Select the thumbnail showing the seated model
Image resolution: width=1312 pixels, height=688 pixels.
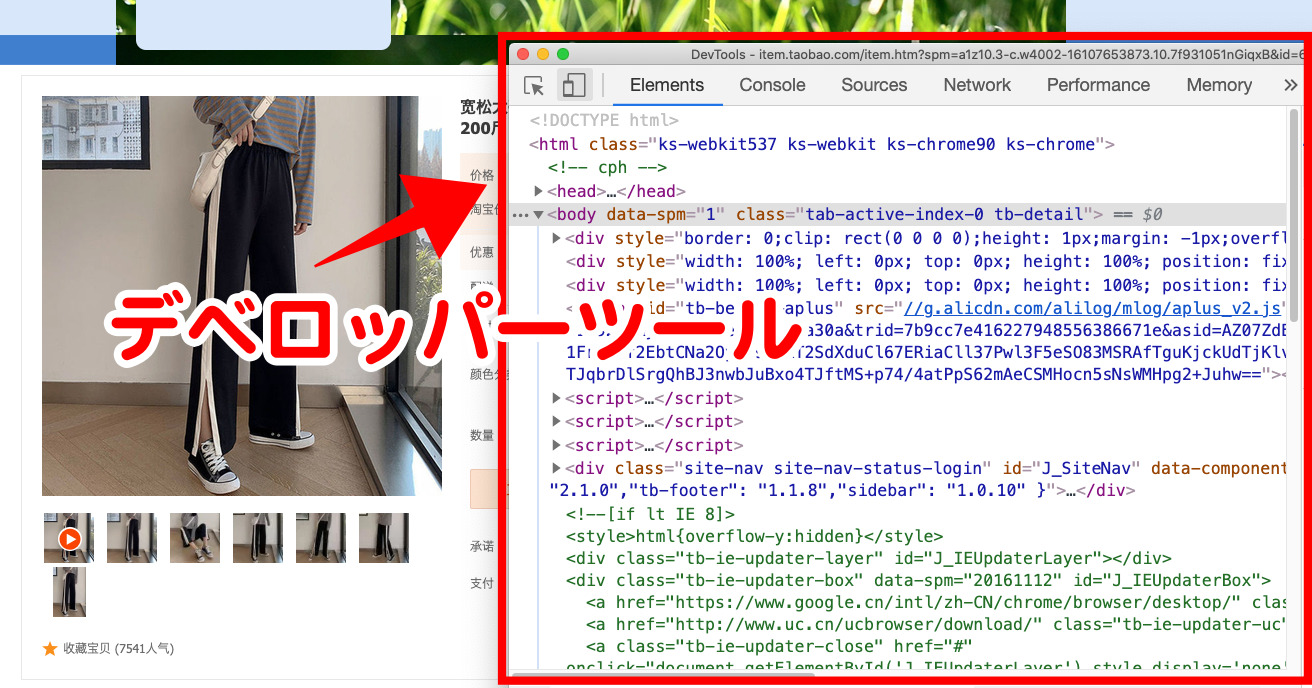coord(195,538)
